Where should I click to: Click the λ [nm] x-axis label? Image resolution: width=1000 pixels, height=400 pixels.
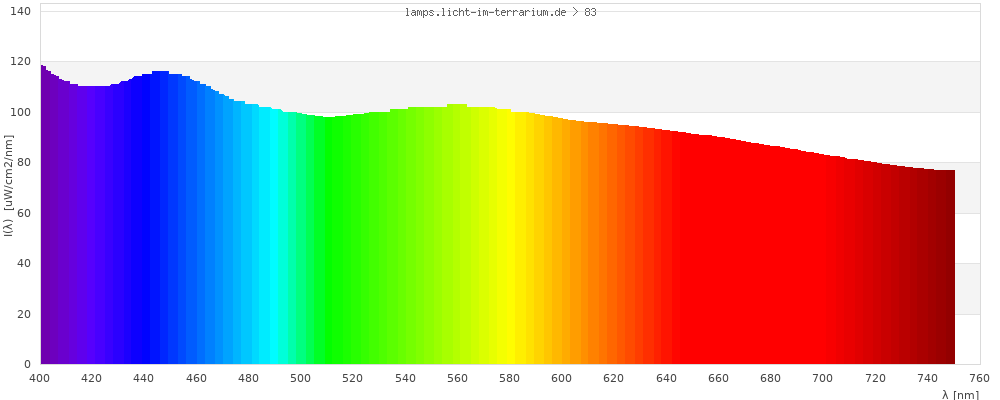(x=961, y=395)
